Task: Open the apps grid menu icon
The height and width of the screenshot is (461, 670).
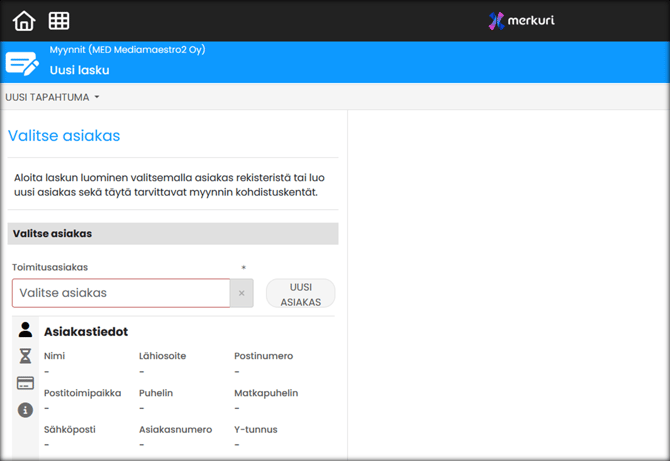Action: point(59,20)
